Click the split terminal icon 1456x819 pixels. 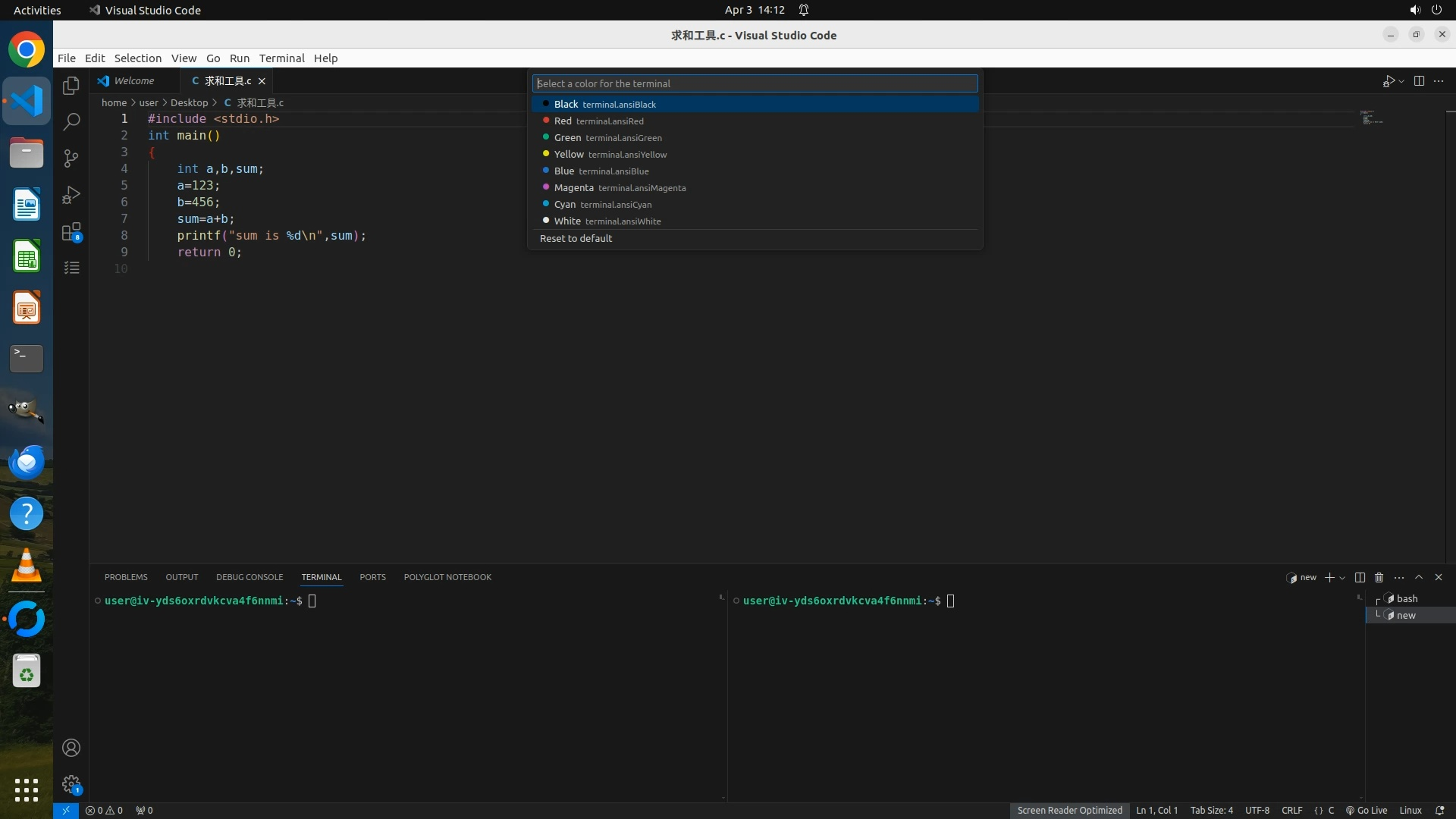tap(1360, 578)
